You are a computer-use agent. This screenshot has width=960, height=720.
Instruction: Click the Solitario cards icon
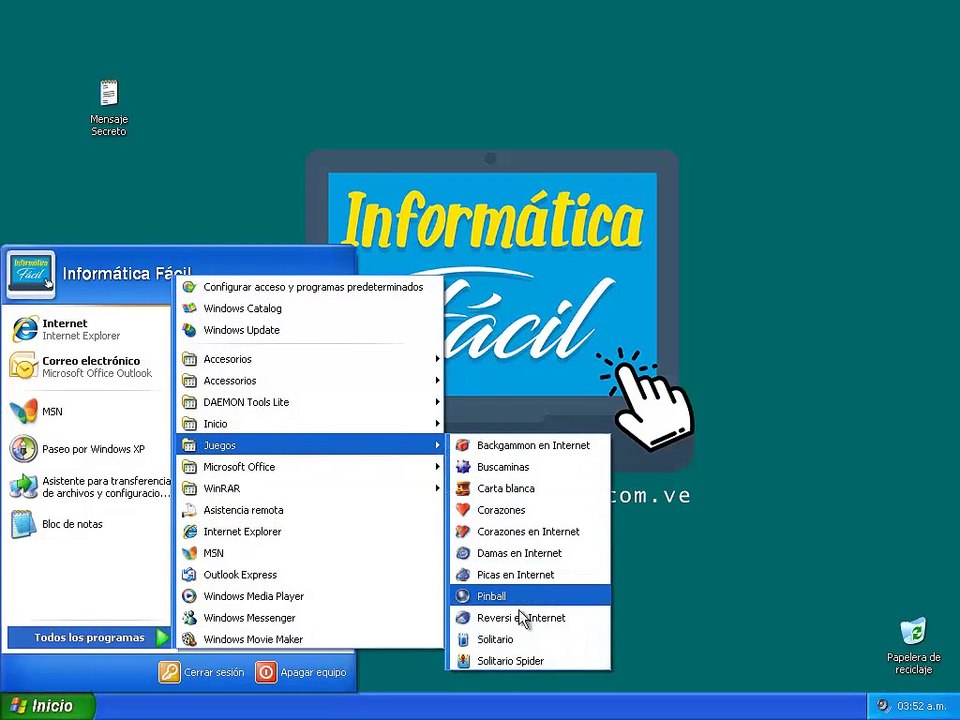[463, 639]
